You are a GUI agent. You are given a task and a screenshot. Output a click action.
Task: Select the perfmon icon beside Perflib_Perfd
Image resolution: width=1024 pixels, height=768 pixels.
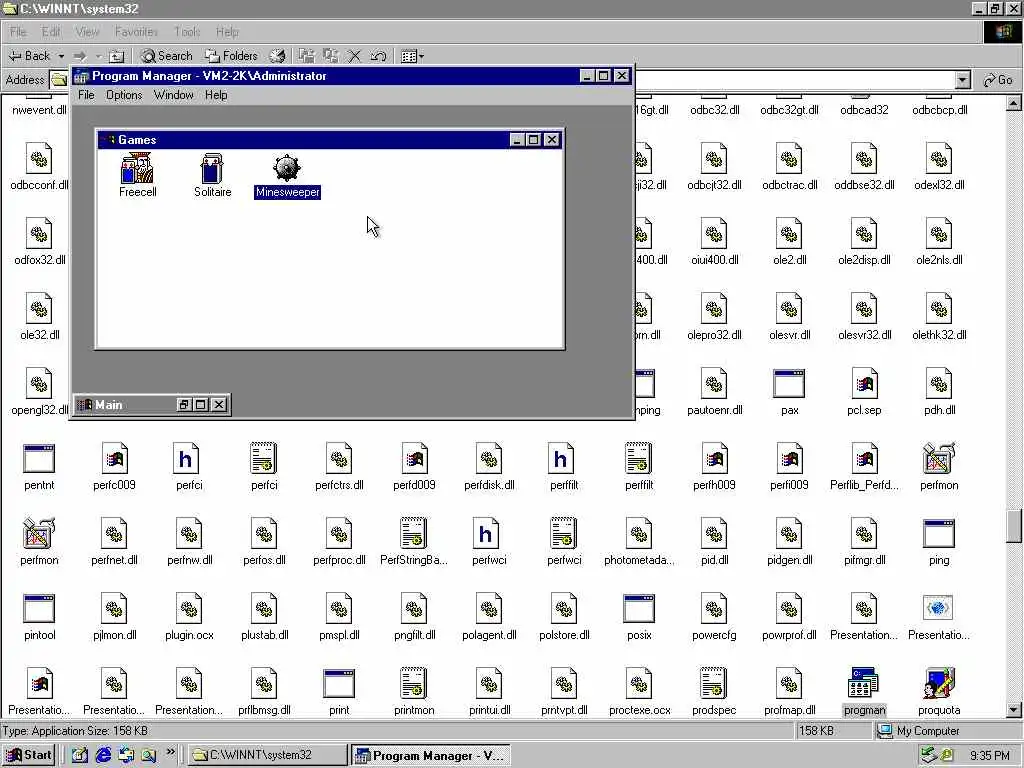(x=939, y=458)
